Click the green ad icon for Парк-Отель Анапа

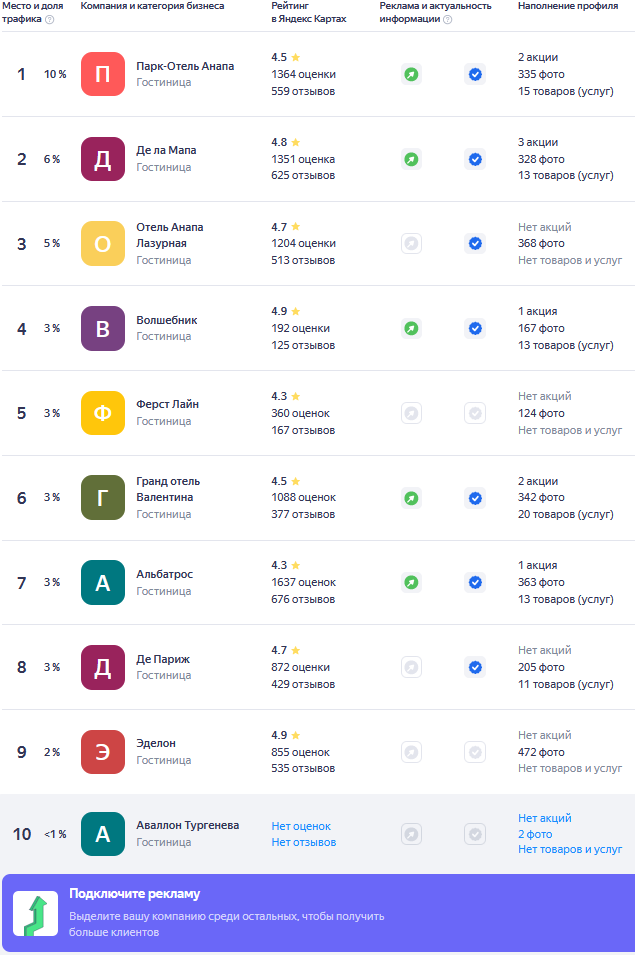(411, 74)
